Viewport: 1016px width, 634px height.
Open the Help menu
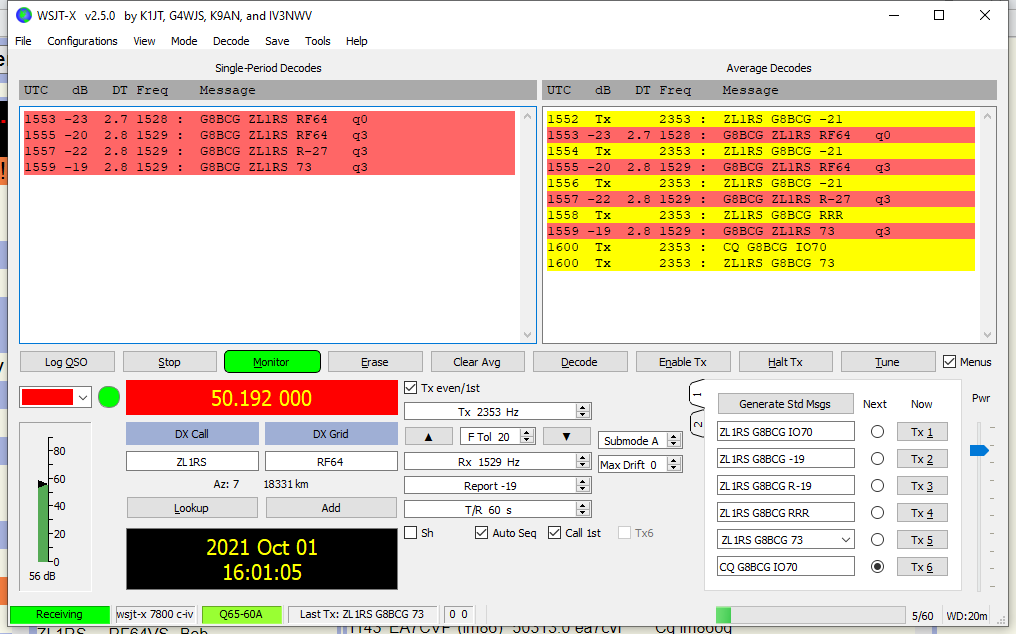click(356, 41)
